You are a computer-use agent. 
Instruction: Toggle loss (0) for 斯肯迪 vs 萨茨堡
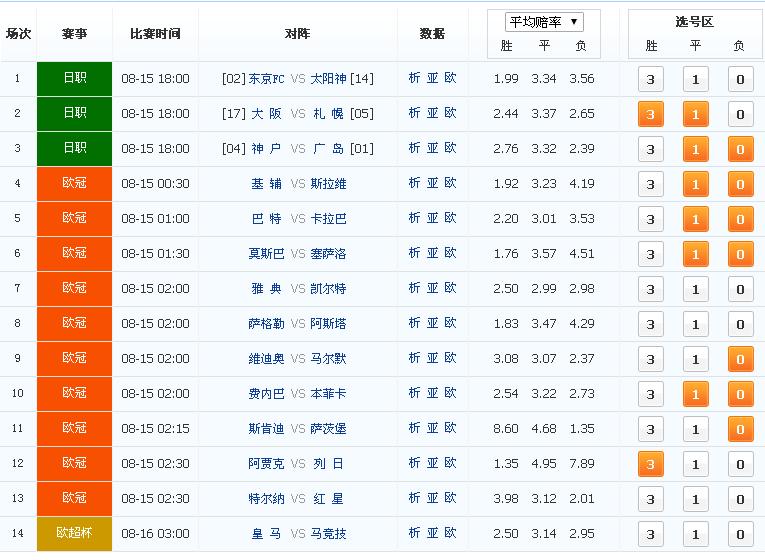tap(740, 429)
